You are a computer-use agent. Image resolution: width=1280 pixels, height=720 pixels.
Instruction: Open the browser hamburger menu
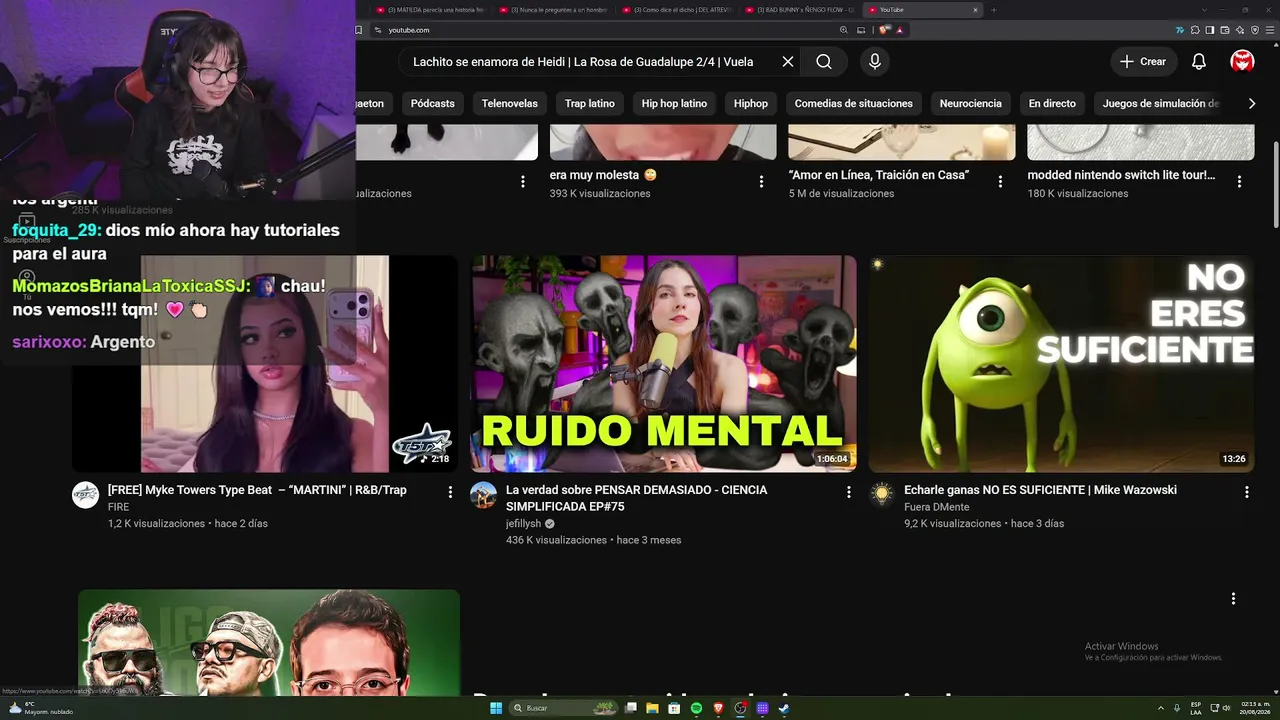[1269, 30]
